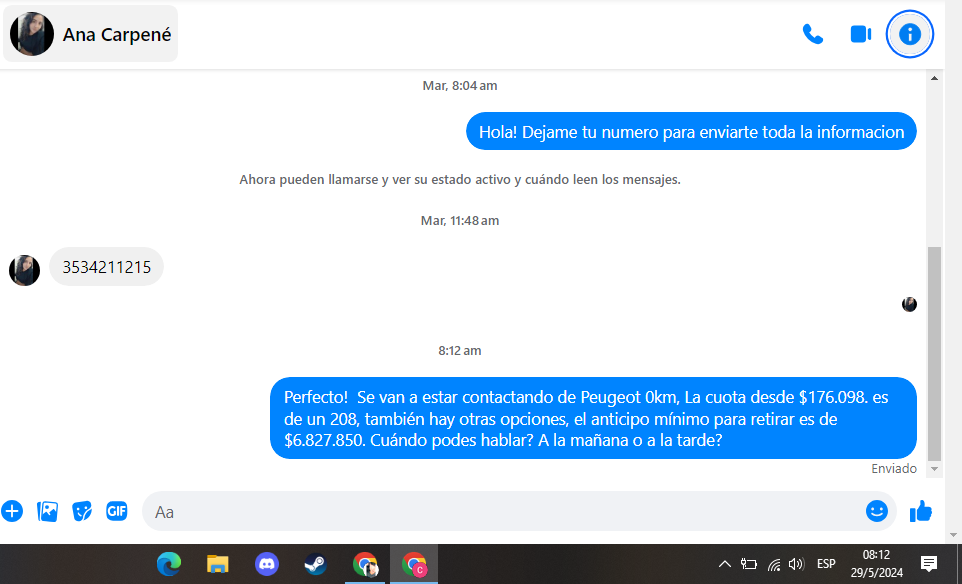The width and height of the screenshot is (962, 584).
Task: Click the message input field
Action: click(500, 511)
